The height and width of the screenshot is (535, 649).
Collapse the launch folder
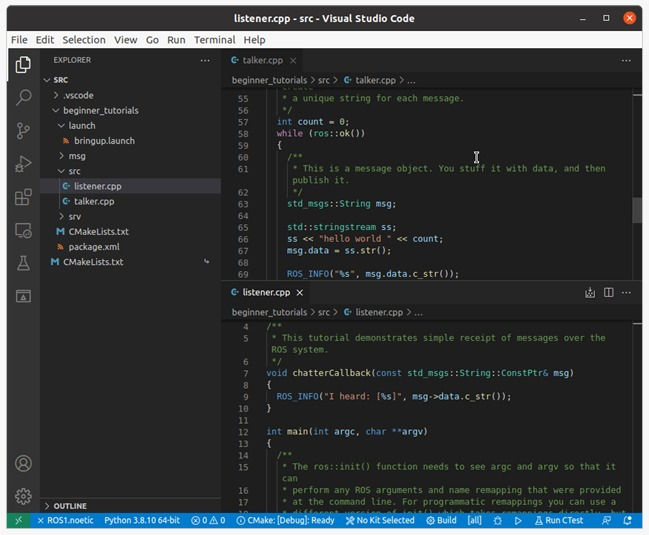pyautogui.click(x=61, y=125)
